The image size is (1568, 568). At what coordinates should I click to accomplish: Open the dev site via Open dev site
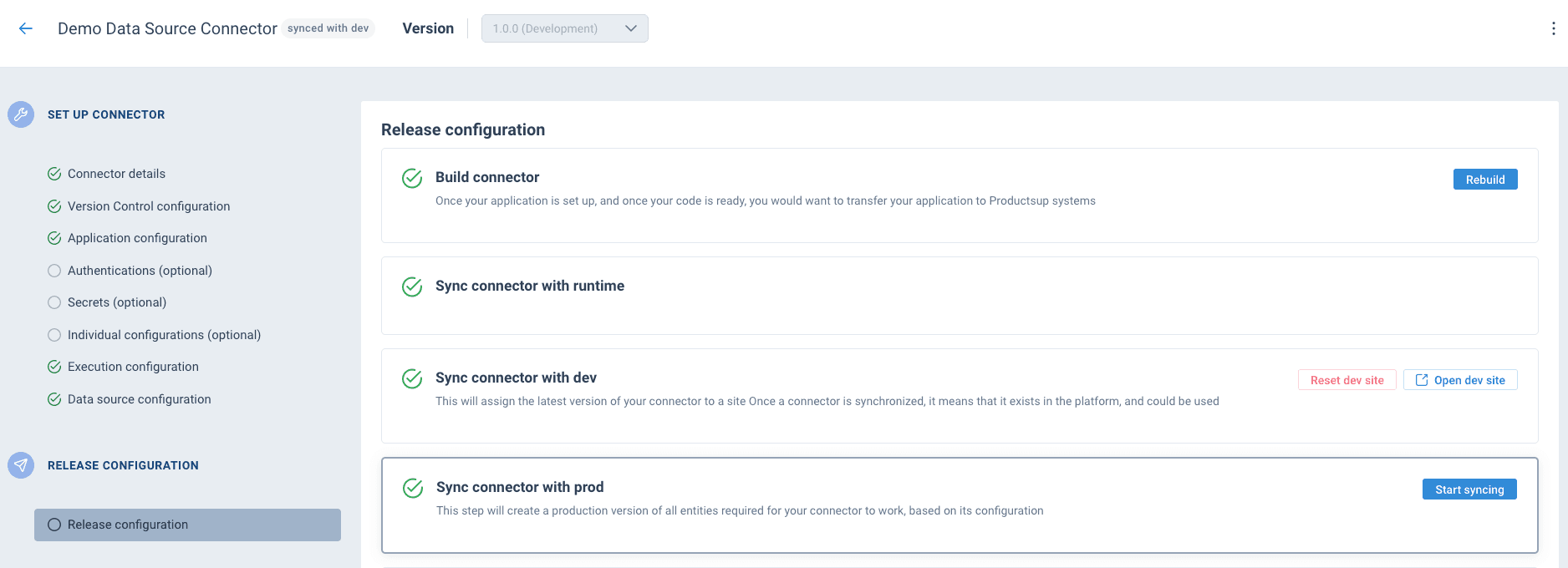pyautogui.click(x=1460, y=380)
